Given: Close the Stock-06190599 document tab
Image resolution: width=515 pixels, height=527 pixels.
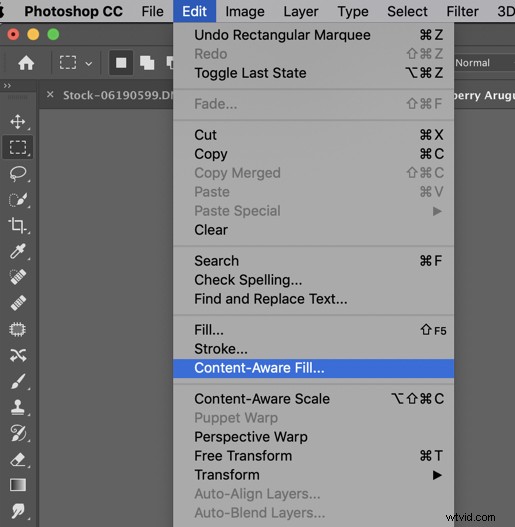Looking at the screenshot, I should 50,94.
